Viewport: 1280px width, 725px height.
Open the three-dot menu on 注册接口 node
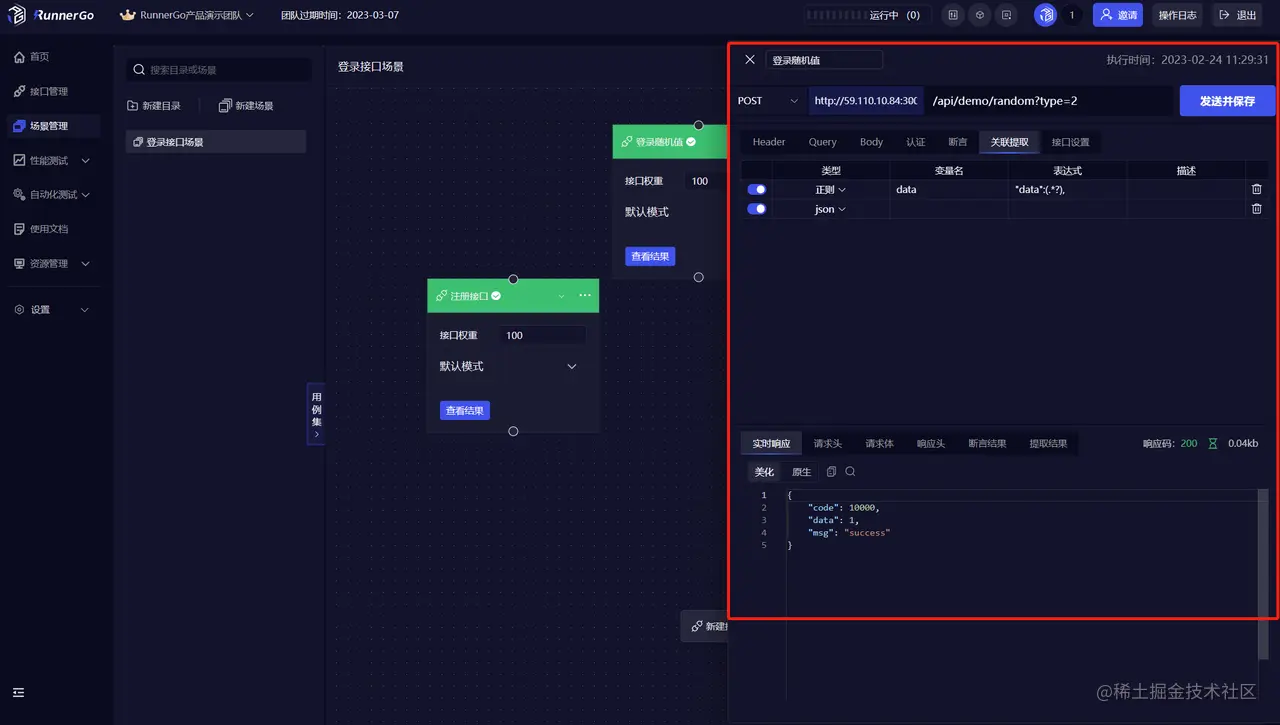pyautogui.click(x=585, y=296)
